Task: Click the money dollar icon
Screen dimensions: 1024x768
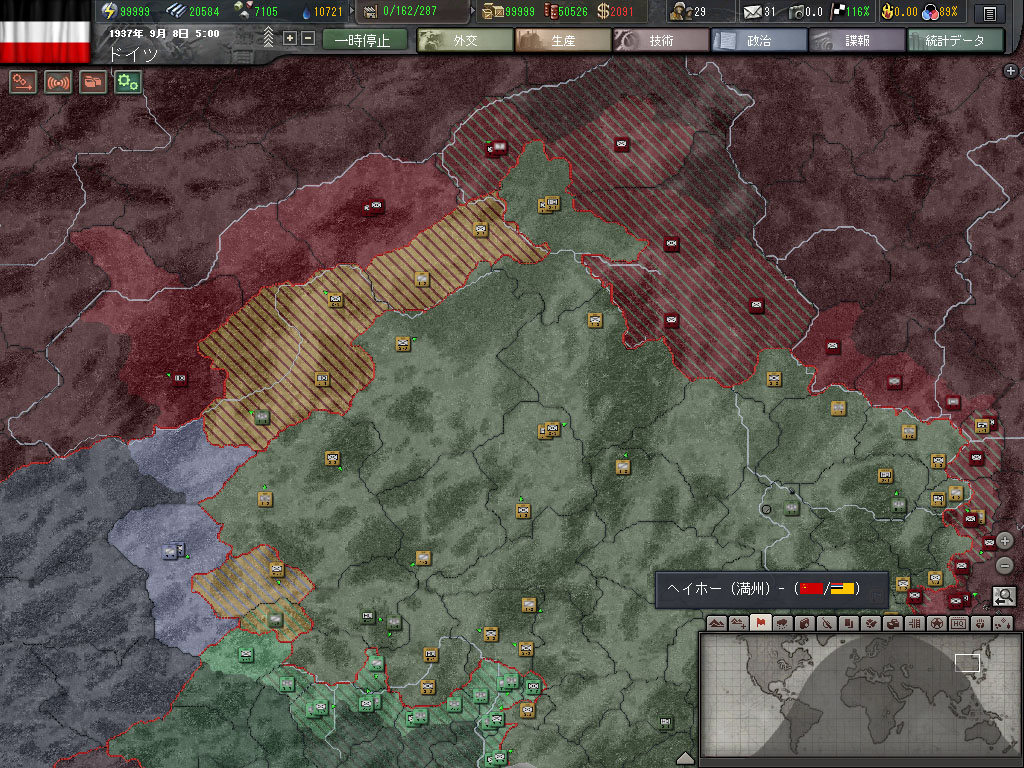Action: click(603, 11)
